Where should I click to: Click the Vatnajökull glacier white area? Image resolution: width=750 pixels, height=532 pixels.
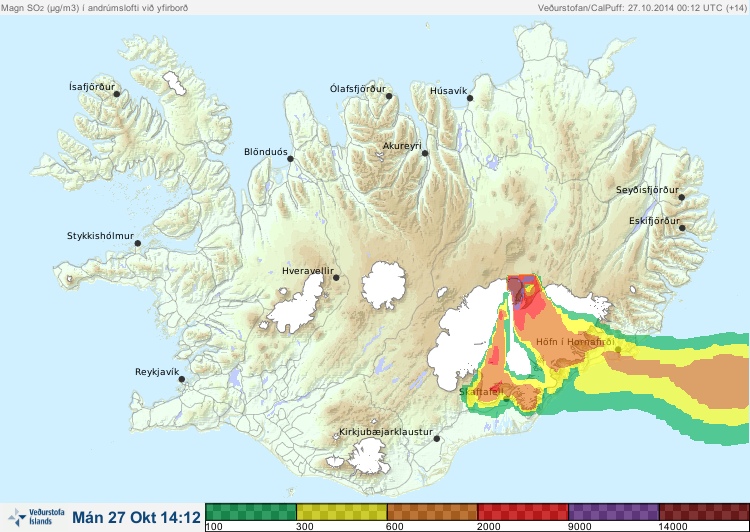[464, 335]
